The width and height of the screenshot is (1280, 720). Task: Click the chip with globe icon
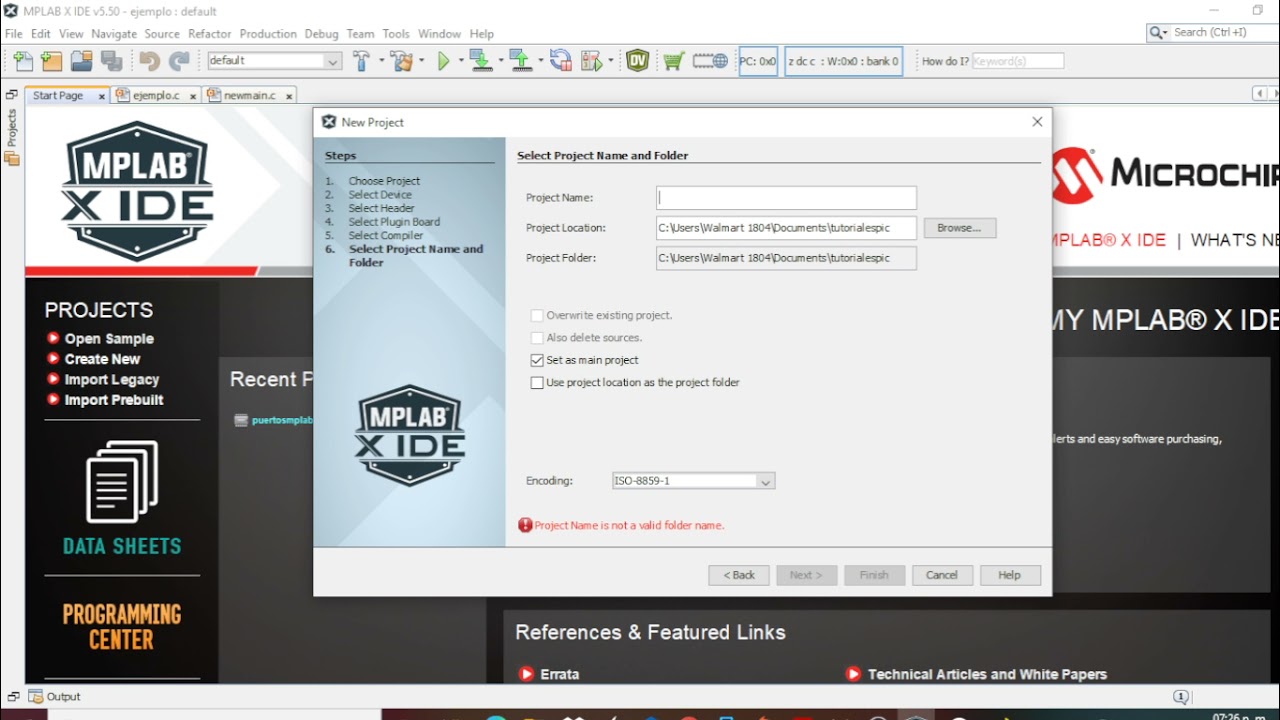coord(710,61)
